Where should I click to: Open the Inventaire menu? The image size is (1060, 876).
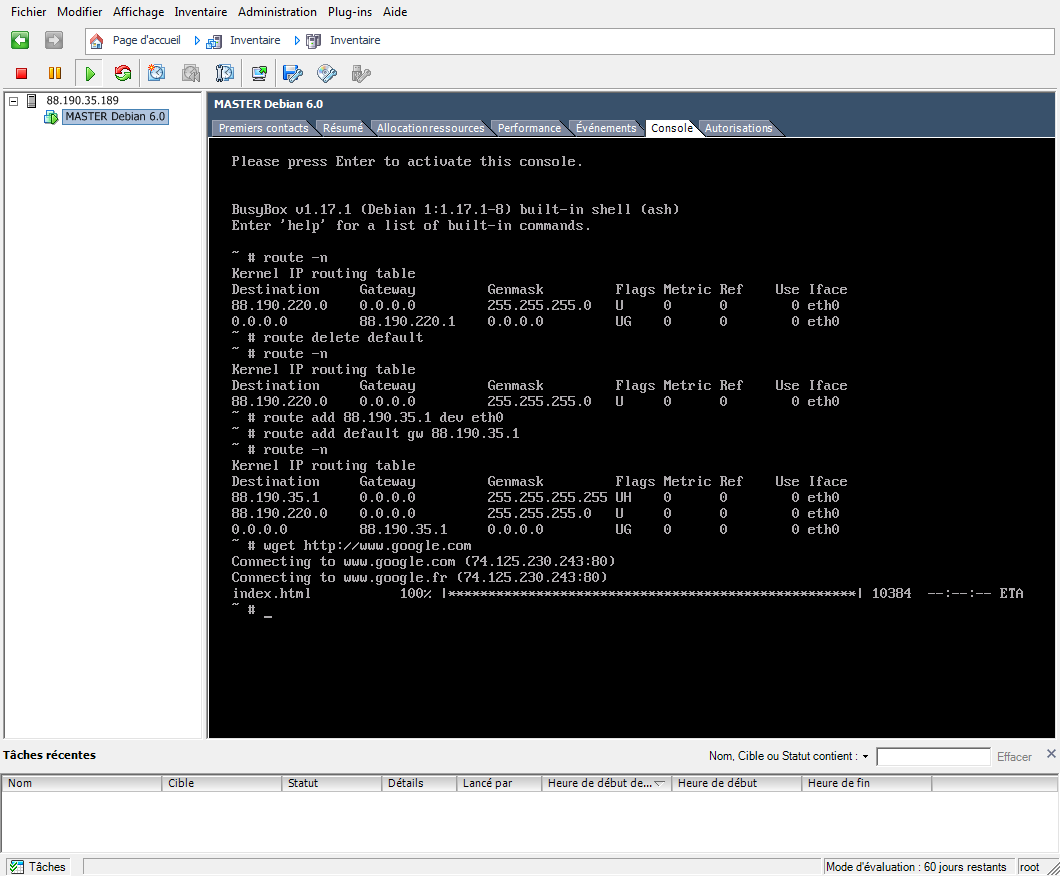coord(201,11)
